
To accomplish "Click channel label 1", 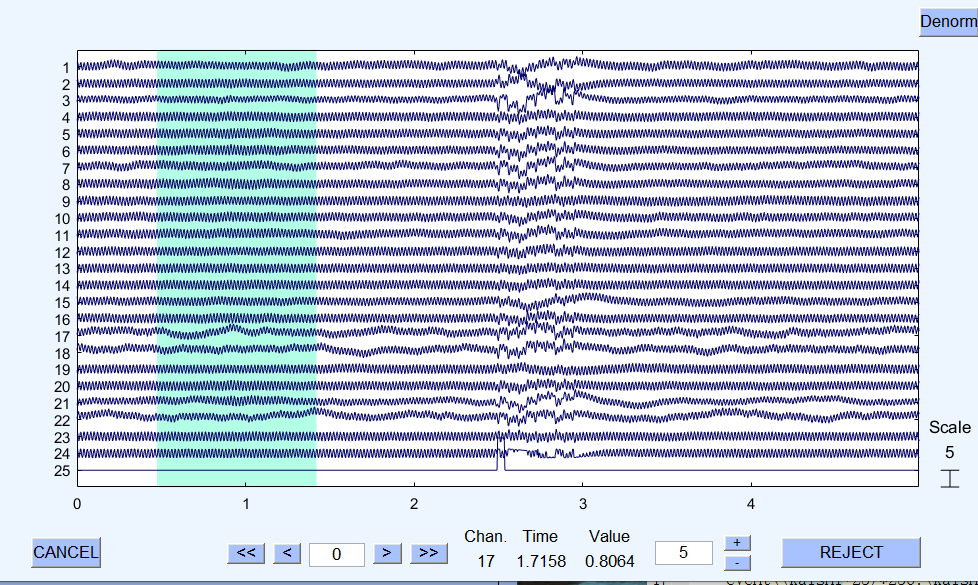I will [65, 67].
